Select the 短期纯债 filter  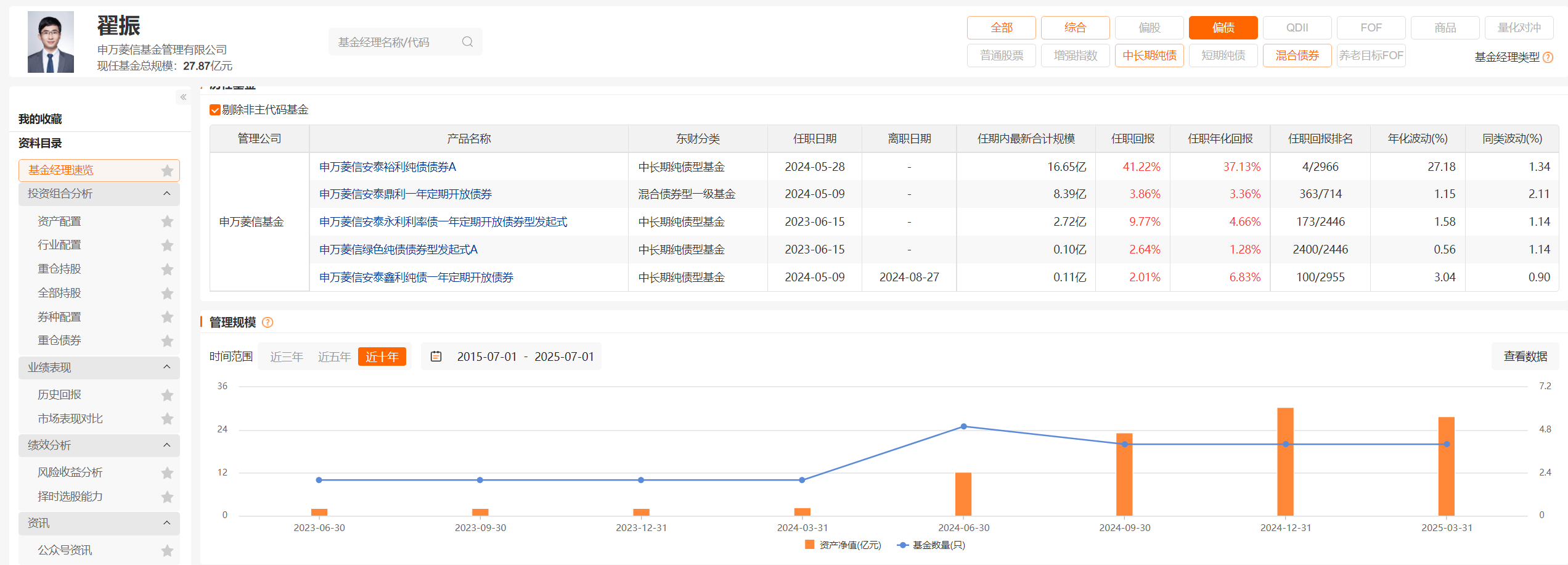coord(1223,56)
